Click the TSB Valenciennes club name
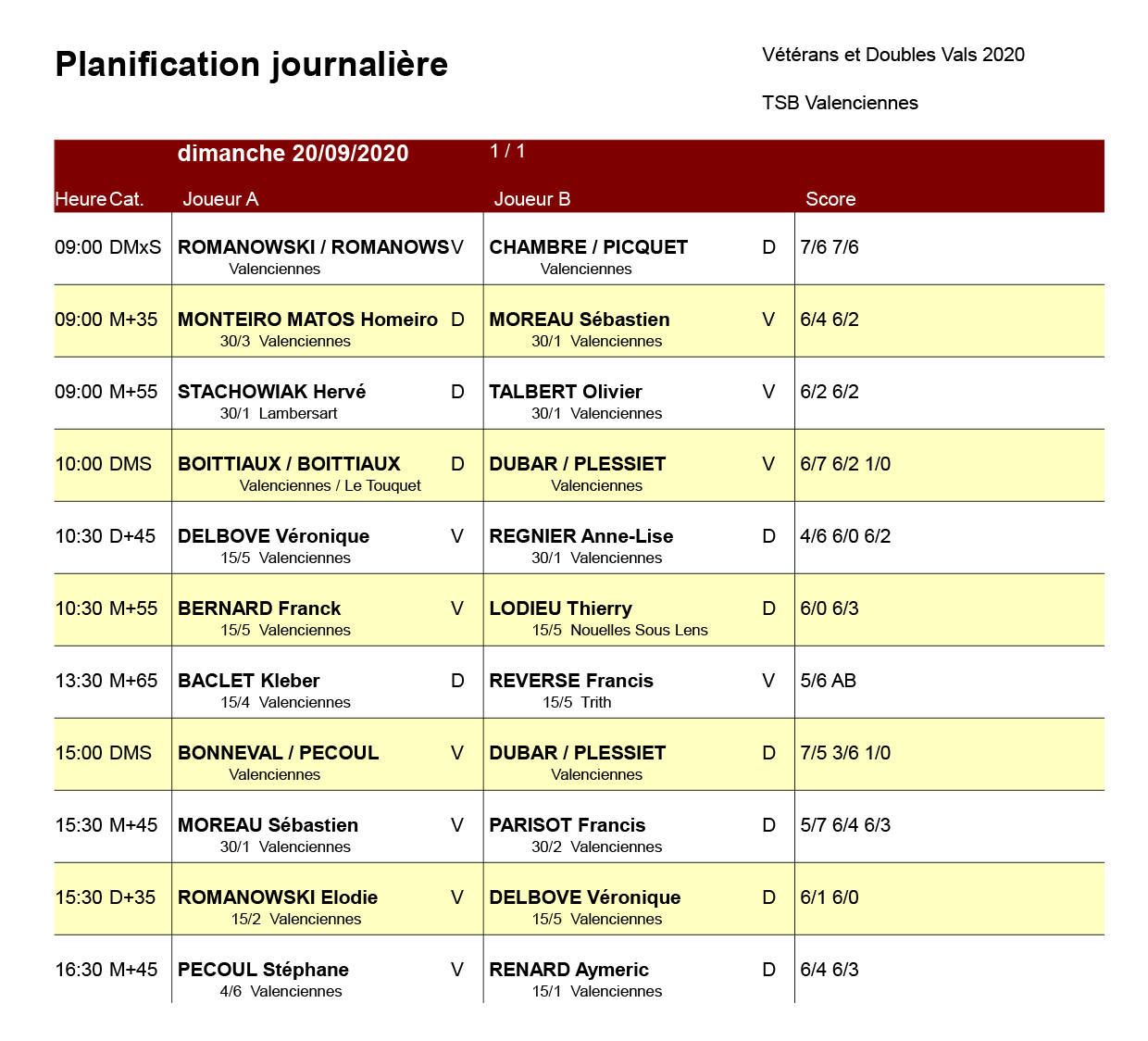This screenshot has height=1041, width=1148. (840, 103)
